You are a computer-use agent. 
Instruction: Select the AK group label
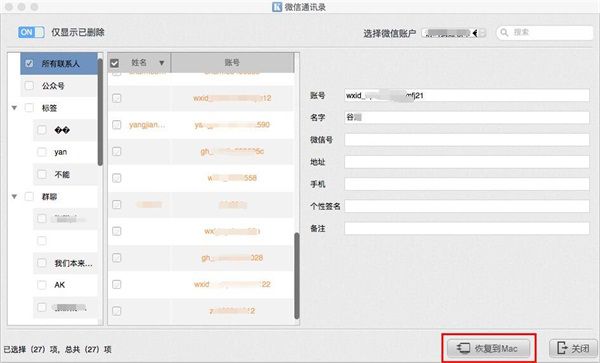[60, 285]
